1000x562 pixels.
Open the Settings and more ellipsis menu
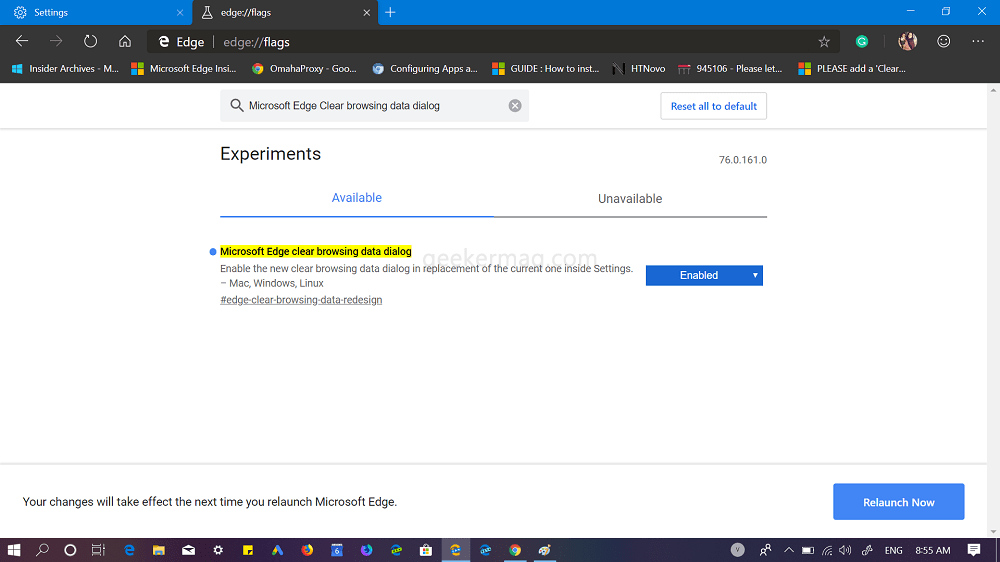[978, 41]
